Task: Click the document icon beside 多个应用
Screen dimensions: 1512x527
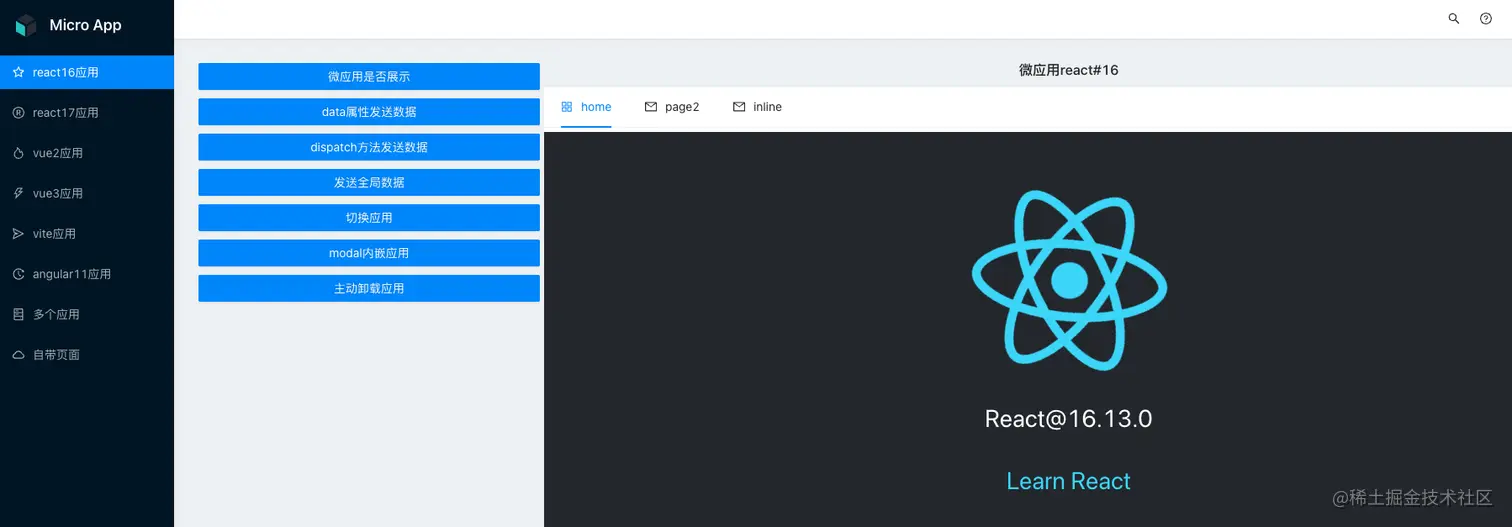Action: tap(18, 314)
